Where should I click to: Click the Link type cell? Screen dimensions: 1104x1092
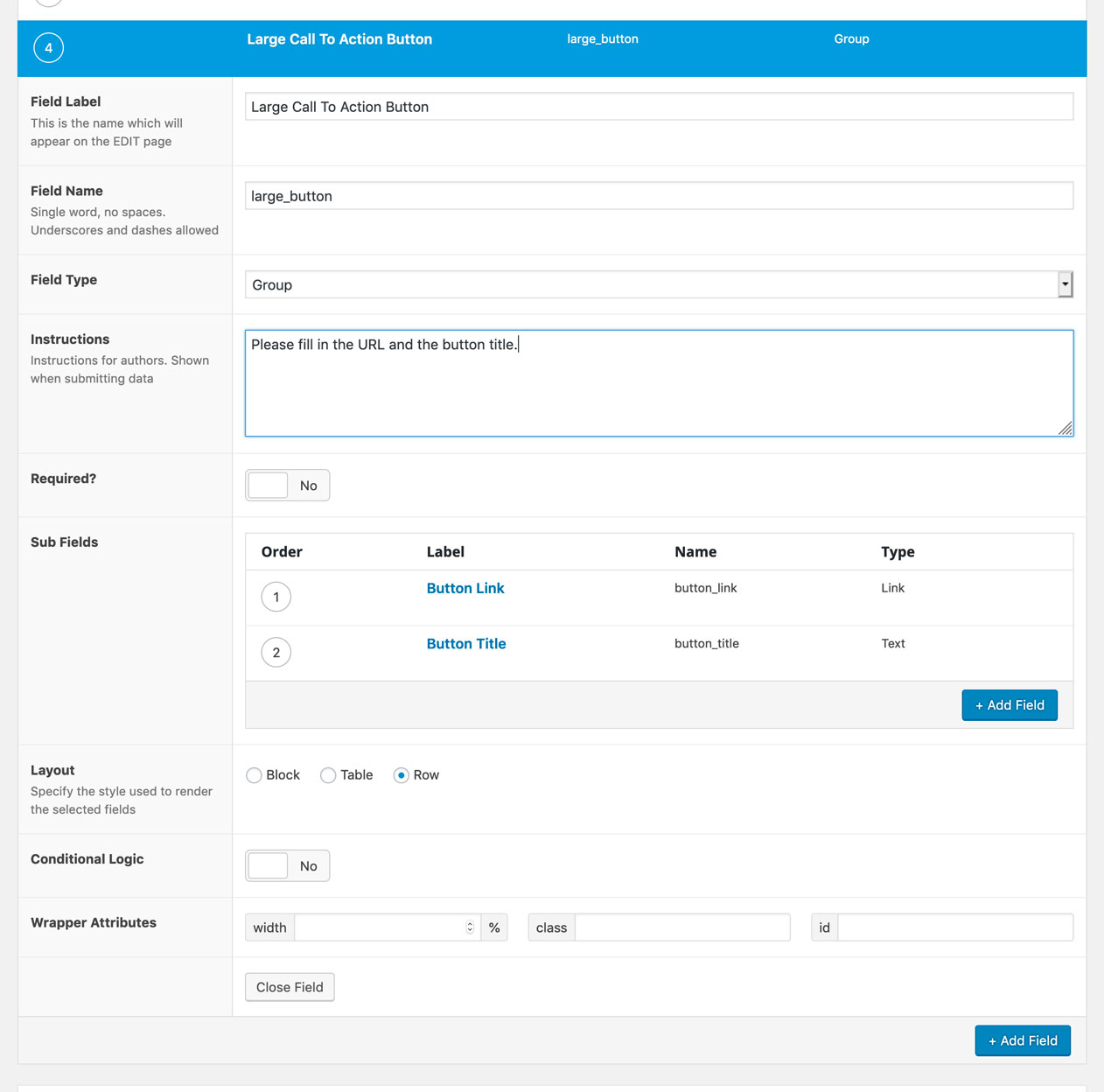[892, 588]
